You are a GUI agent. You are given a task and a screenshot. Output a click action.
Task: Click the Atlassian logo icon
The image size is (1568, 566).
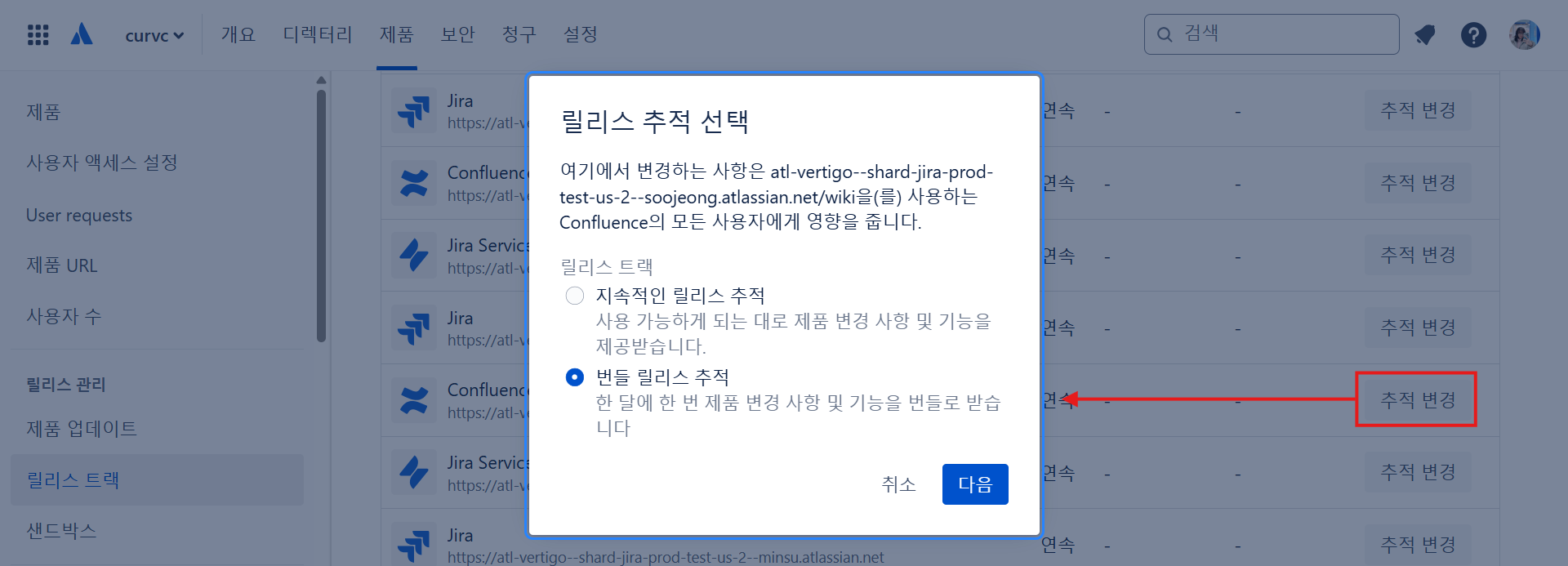pyautogui.click(x=82, y=34)
